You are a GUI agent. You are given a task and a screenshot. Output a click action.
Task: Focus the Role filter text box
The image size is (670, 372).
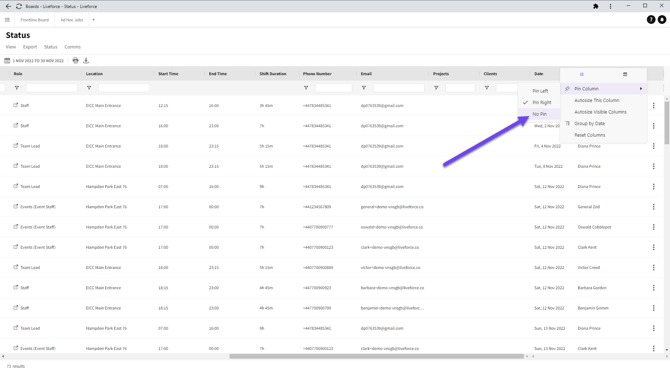(x=52, y=88)
